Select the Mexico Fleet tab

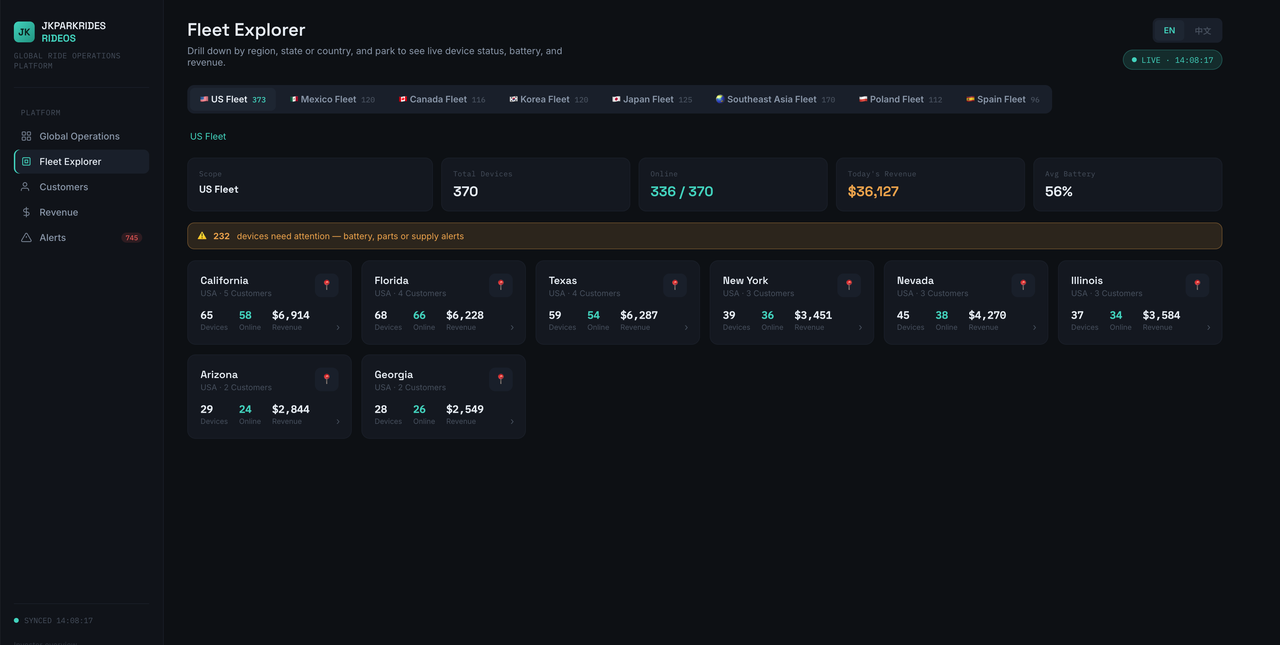[333, 99]
